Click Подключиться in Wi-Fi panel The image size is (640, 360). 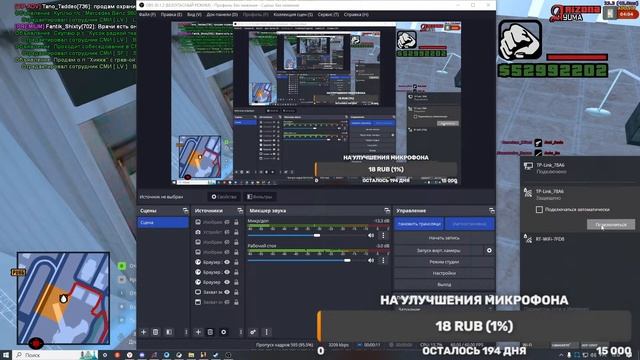611,224
